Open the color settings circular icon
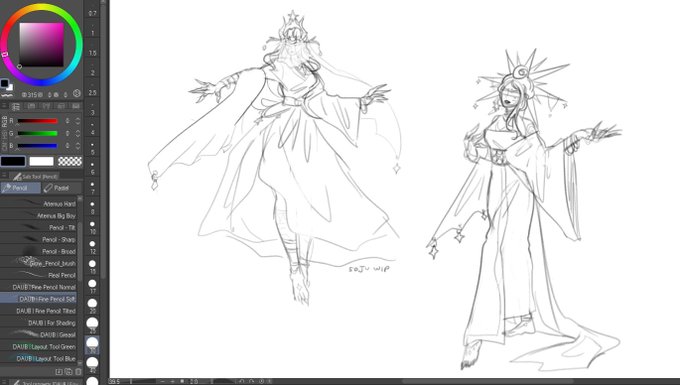The image size is (680, 385). click(x=77, y=93)
